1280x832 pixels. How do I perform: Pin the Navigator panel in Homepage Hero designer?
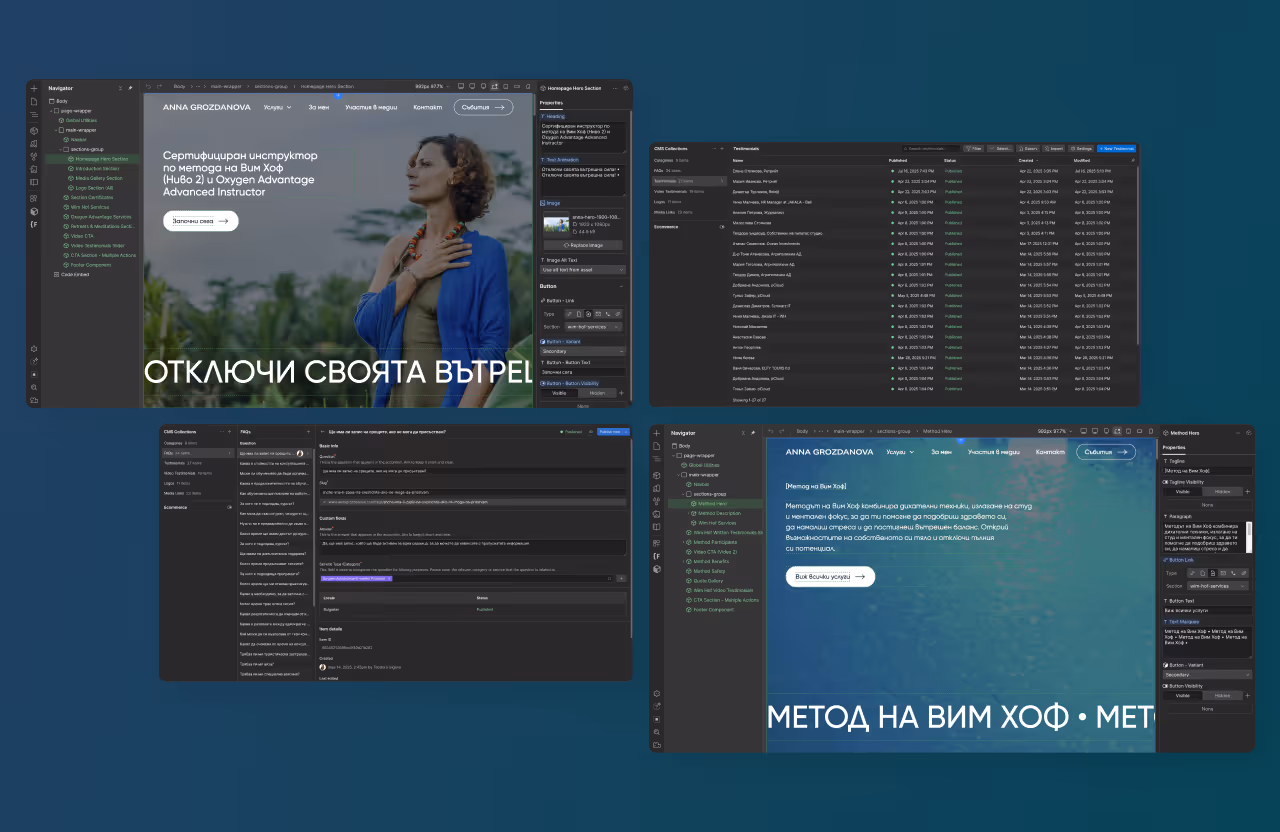[x=130, y=88]
